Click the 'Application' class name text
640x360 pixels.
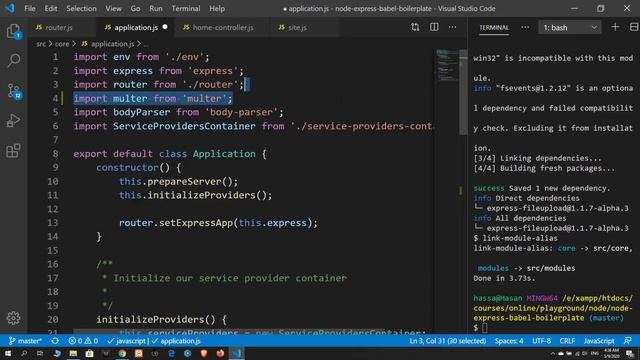[x=224, y=154]
